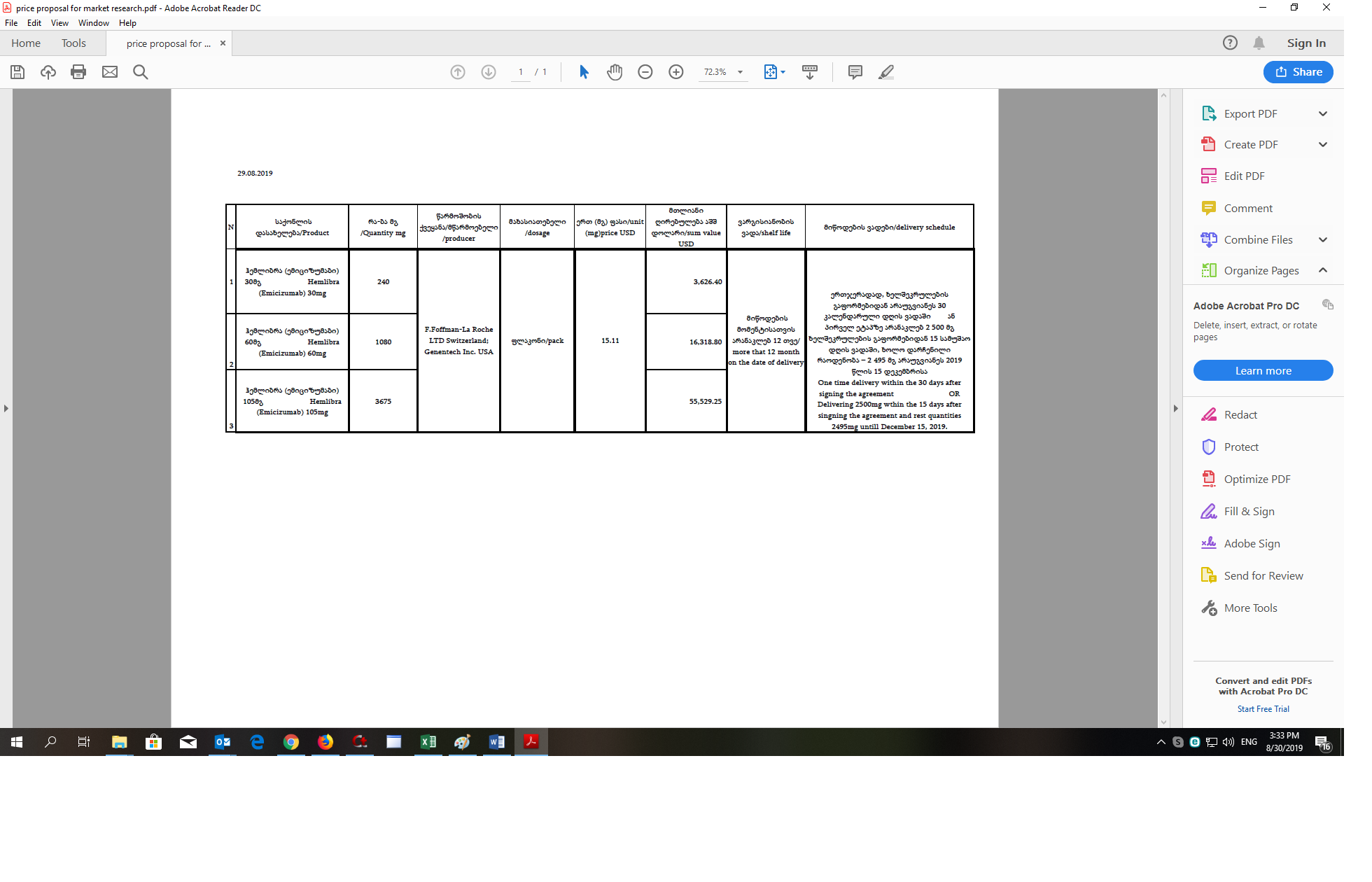Click the Zoom out minus icon
Screen dimensions: 1372x882
(645, 72)
